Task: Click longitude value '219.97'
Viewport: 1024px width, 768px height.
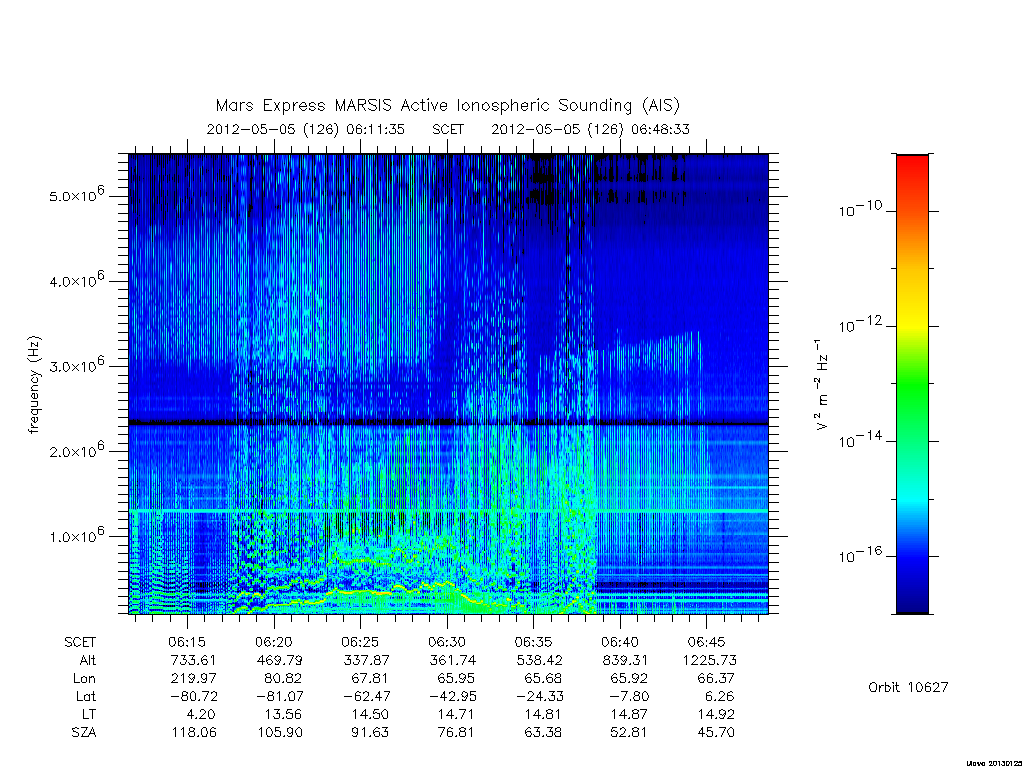Action: click(193, 679)
